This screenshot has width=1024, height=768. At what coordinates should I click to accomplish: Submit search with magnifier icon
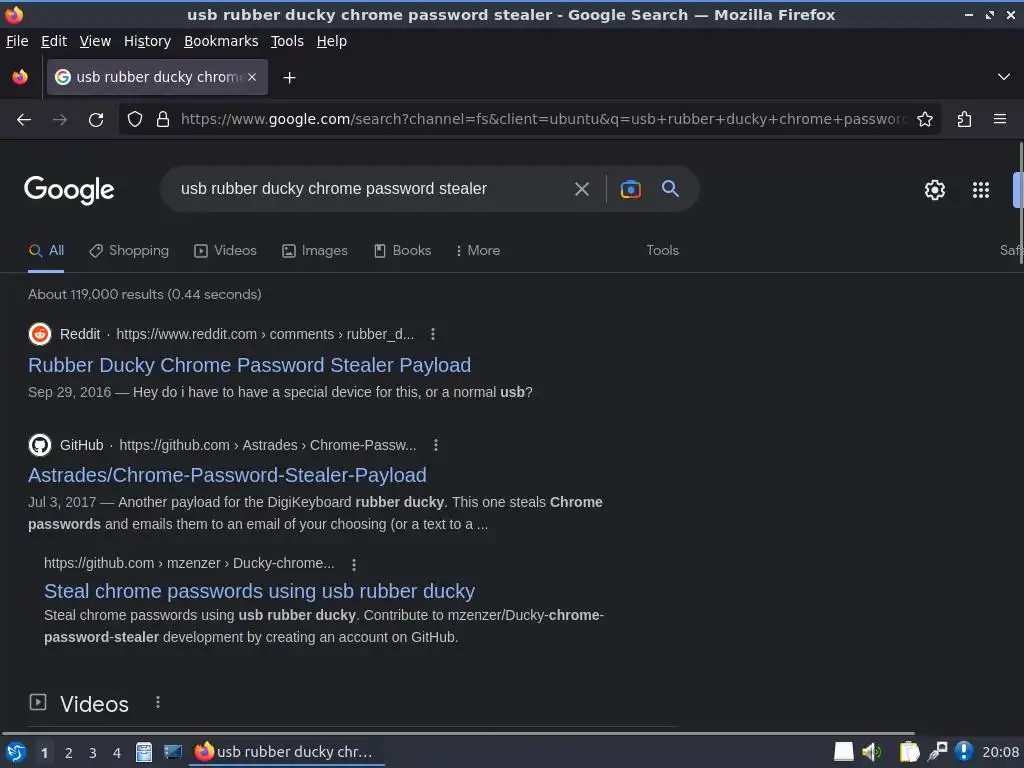coord(670,189)
